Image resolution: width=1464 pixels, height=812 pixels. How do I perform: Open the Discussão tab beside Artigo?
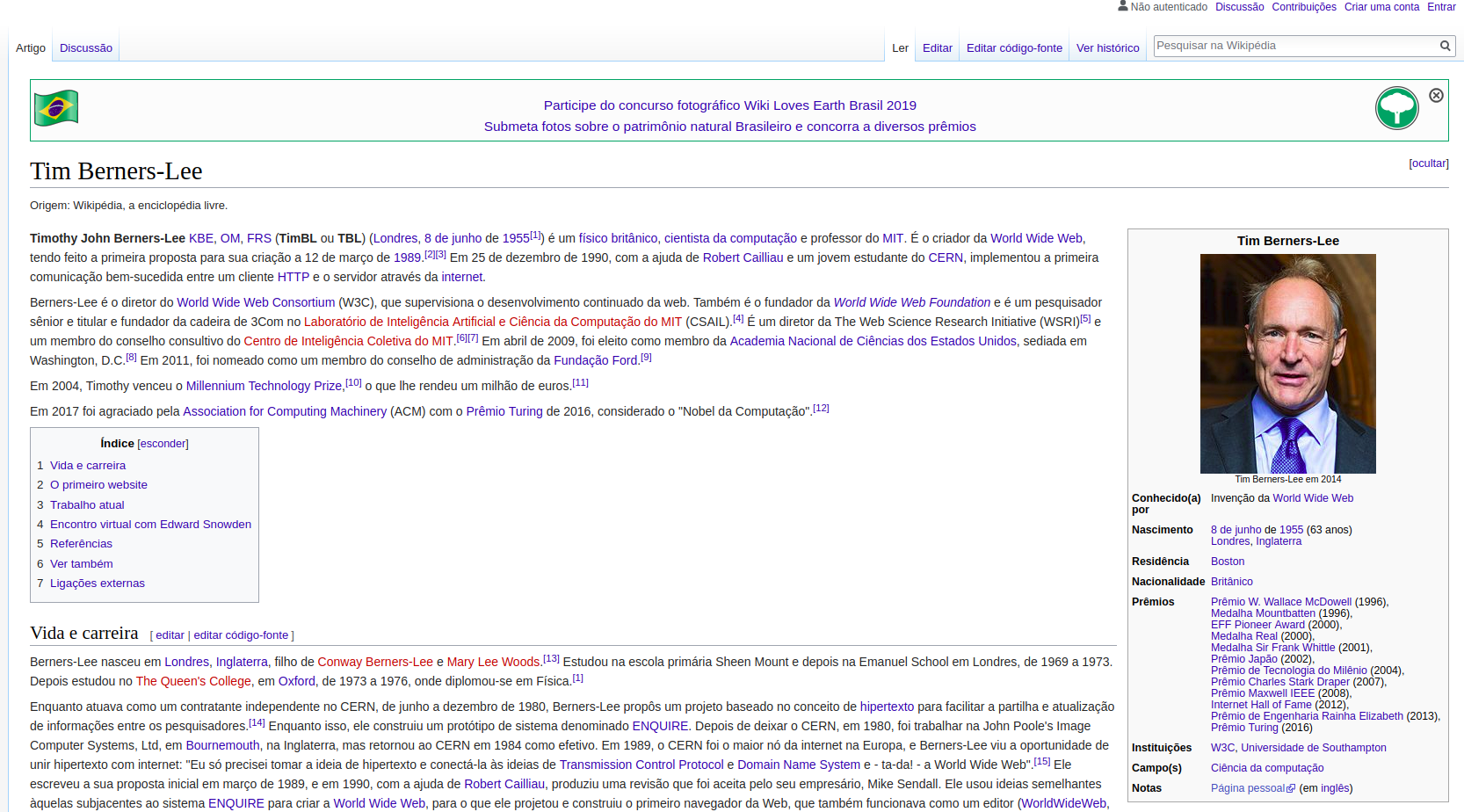point(86,48)
